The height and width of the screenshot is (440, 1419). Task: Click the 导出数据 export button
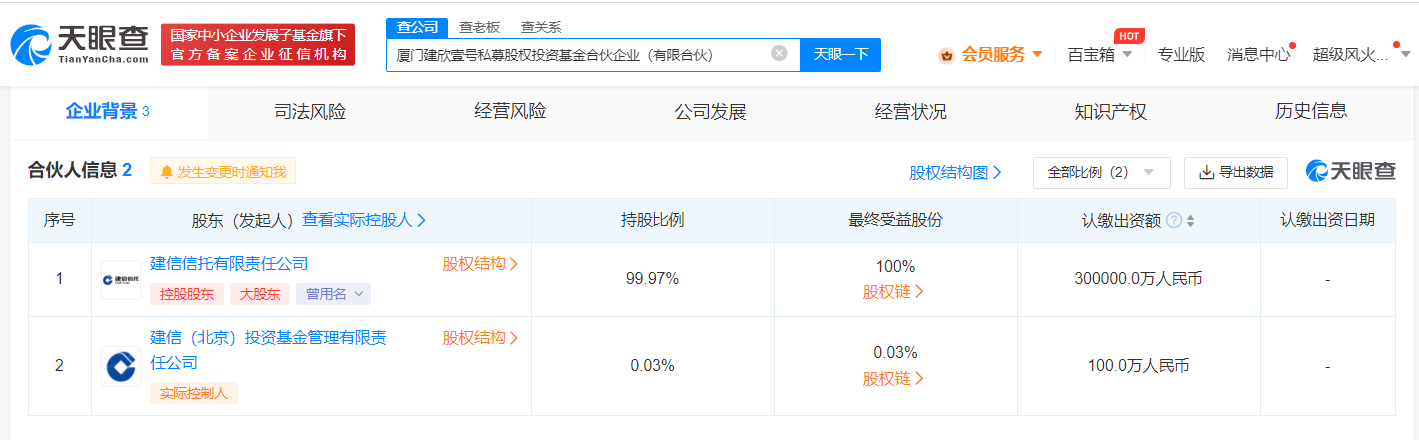pyautogui.click(x=1236, y=172)
